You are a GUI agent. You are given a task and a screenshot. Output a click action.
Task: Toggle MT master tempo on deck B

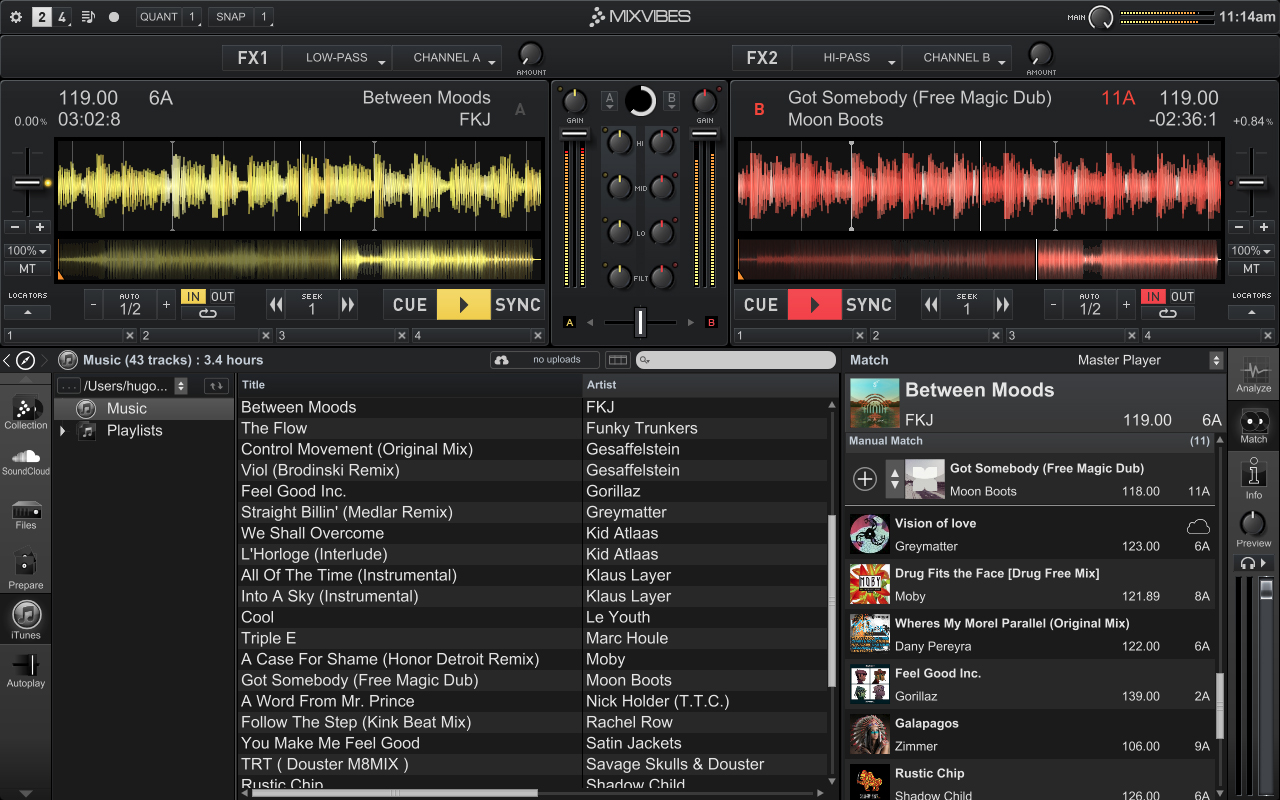[1251, 269]
